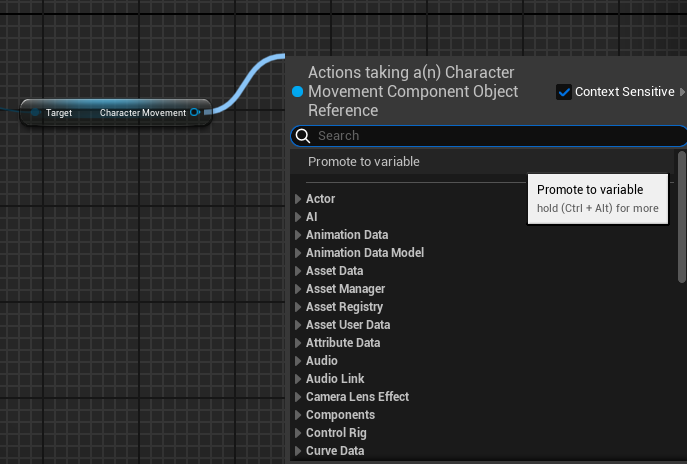Expand the AI category arrow
687x464 pixels.
[298, 217]
